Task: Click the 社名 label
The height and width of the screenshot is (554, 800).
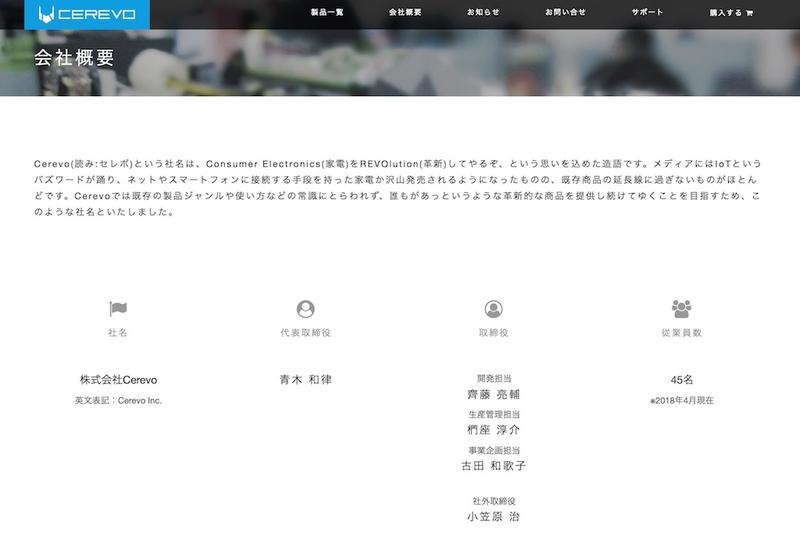Action: (x=118, y=333)
